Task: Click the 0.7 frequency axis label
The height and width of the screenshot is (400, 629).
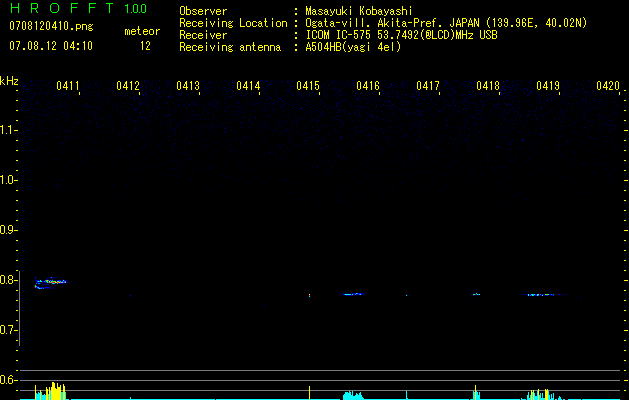Action: coord(8,330)
